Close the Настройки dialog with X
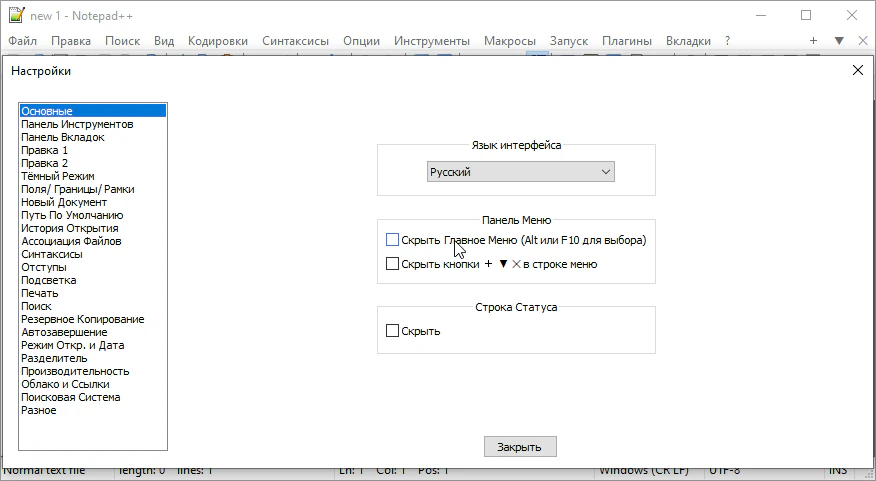This screenshot has width=876, height=481. click(857, 70)
